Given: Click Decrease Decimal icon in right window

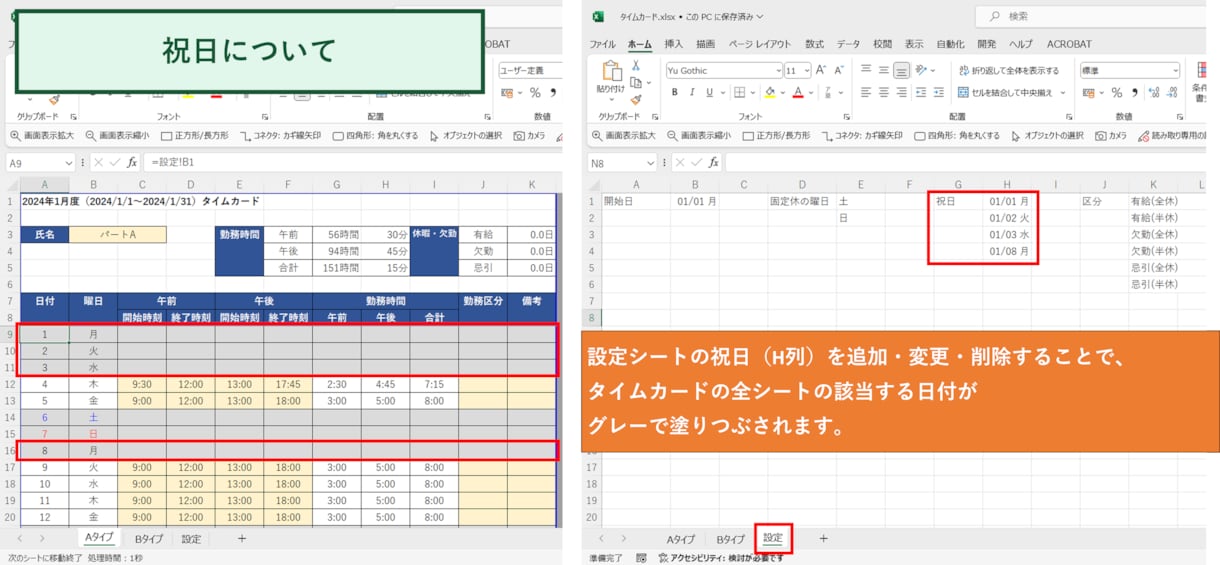Looking at the screenshot, I should (1172, 92).
